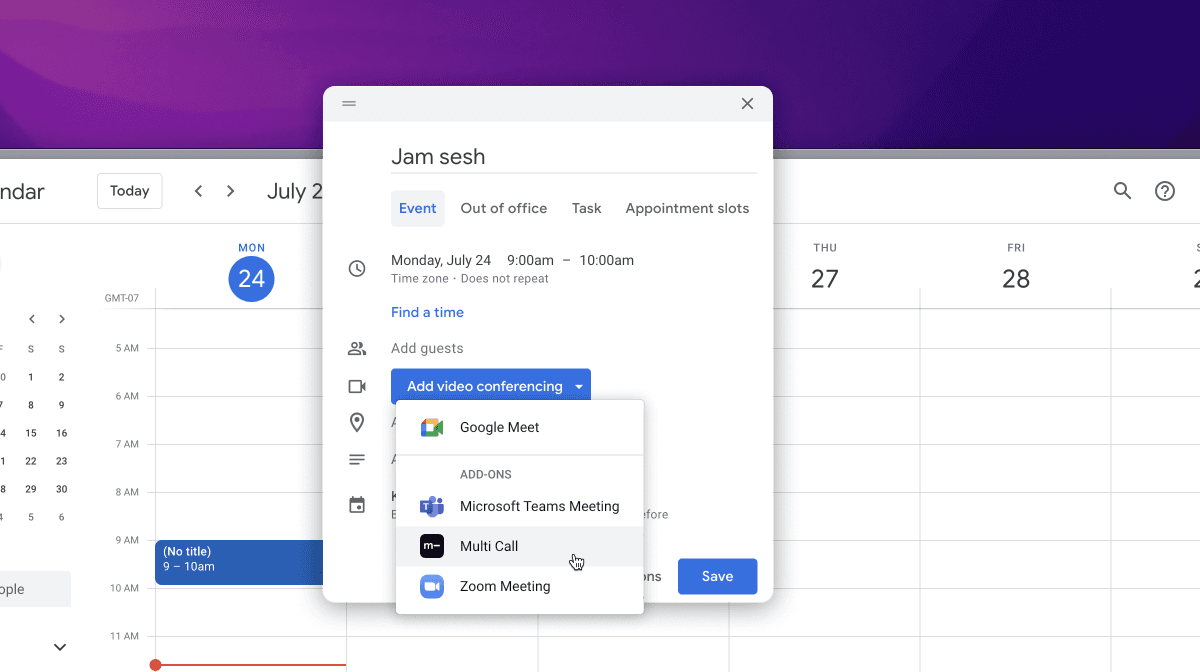Screen dimensions: 1200x672
Task: Select day 30 in mini calendar
Action: [x=62, y=489]
